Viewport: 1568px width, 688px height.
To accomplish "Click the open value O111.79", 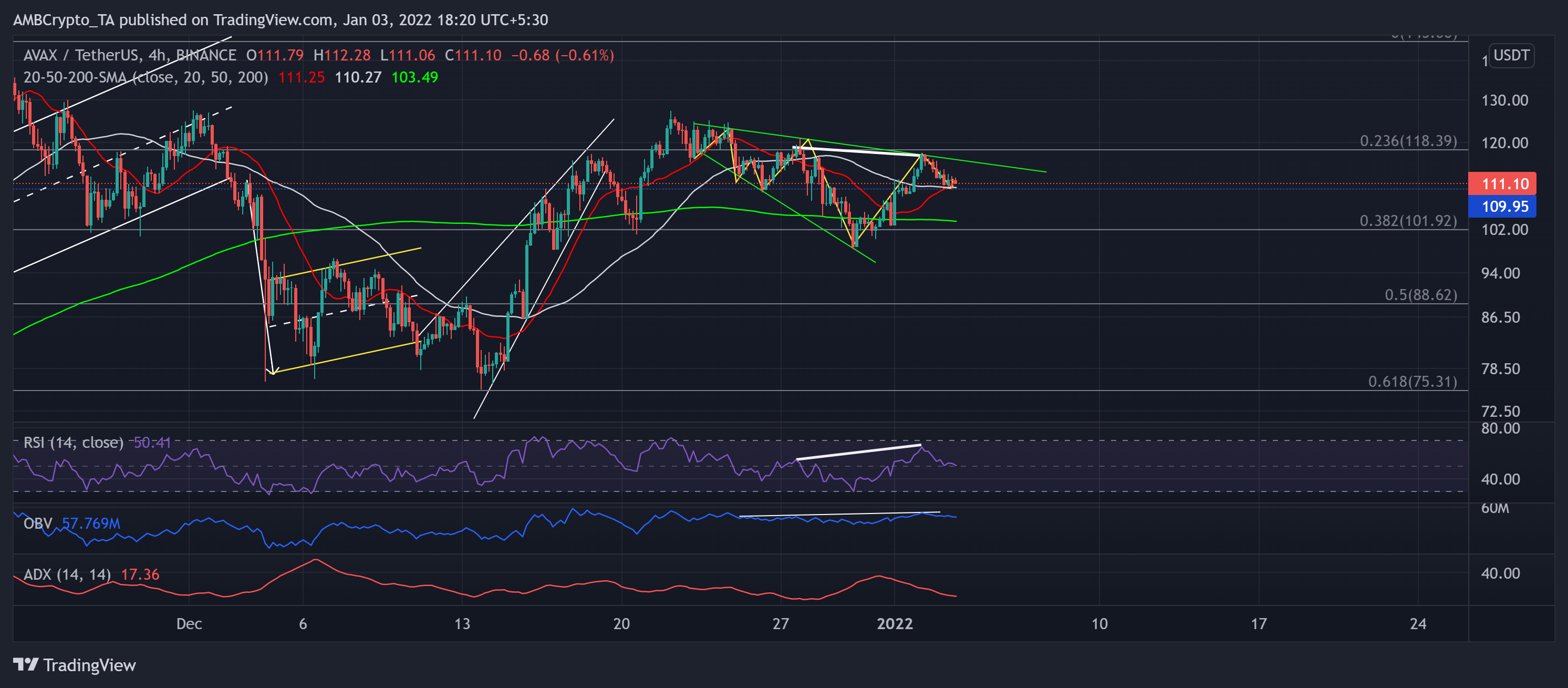I will (275, 55).
